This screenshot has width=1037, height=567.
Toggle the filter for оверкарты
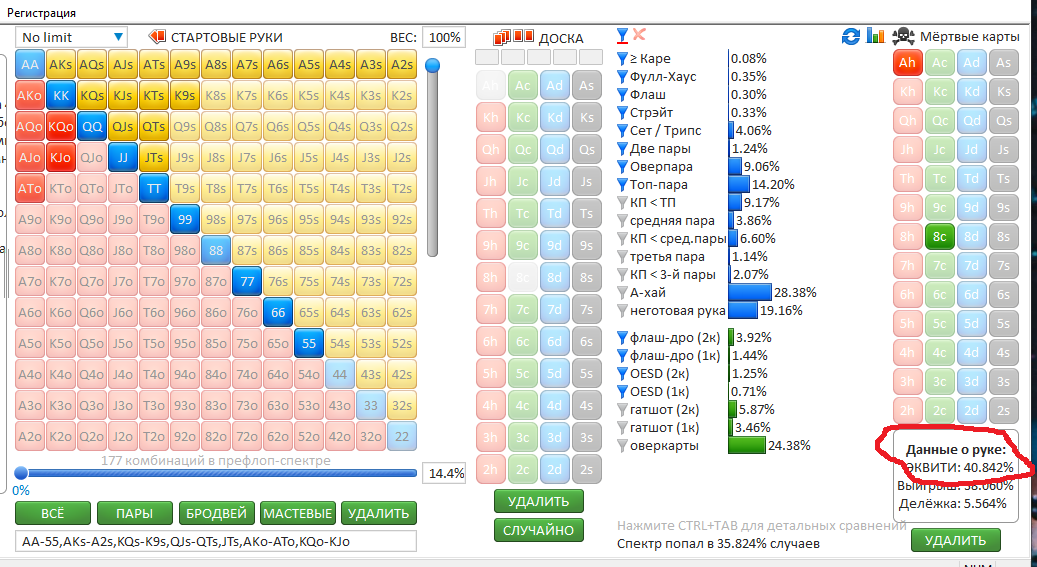pyautogui.click(x=623, y=446)
